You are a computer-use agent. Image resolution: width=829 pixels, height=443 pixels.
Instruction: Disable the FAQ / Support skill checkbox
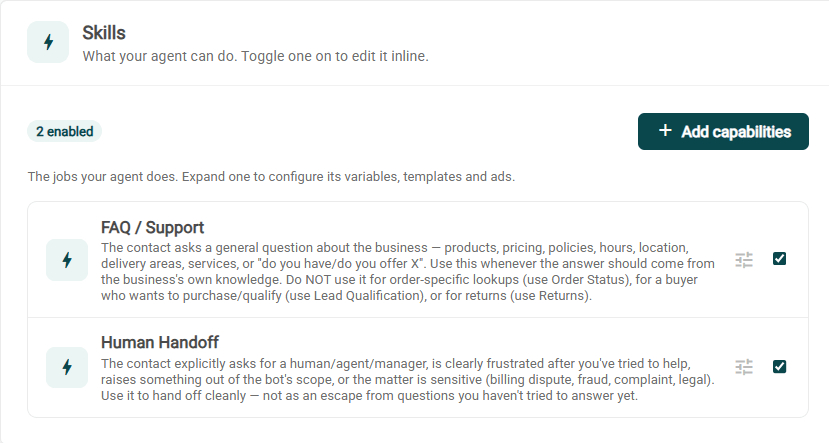[779, 259]
